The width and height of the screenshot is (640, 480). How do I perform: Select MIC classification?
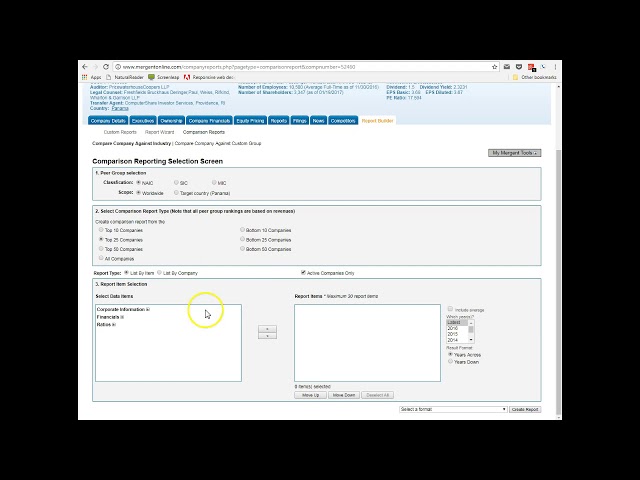tap(214, 182)
